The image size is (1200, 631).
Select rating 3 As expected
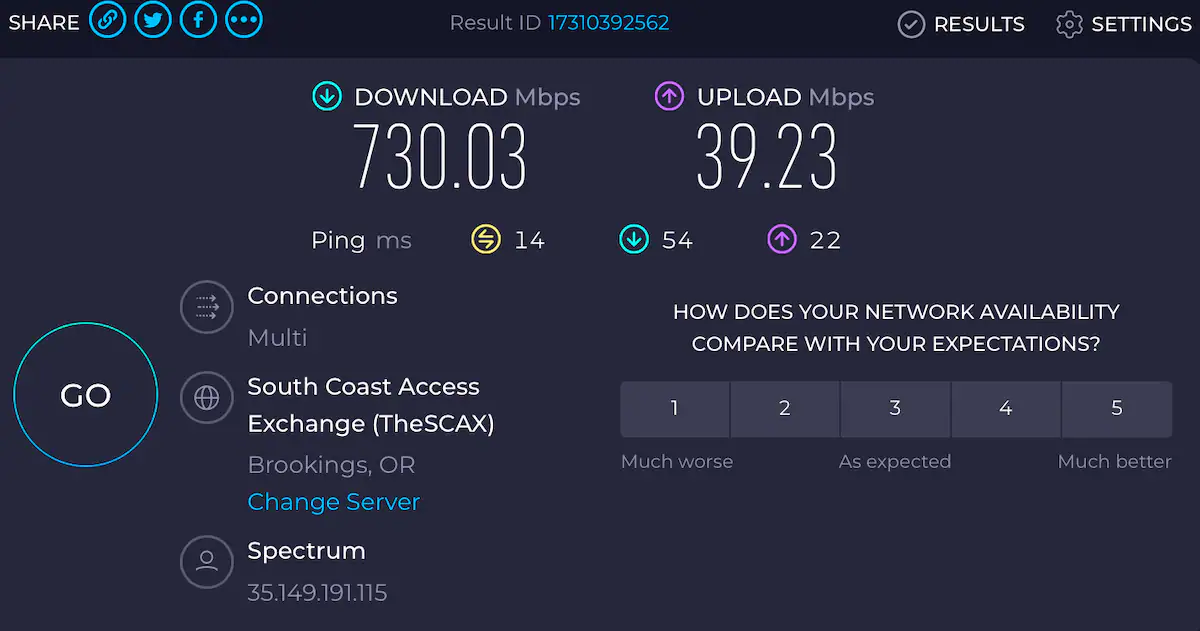coord(895,408)
